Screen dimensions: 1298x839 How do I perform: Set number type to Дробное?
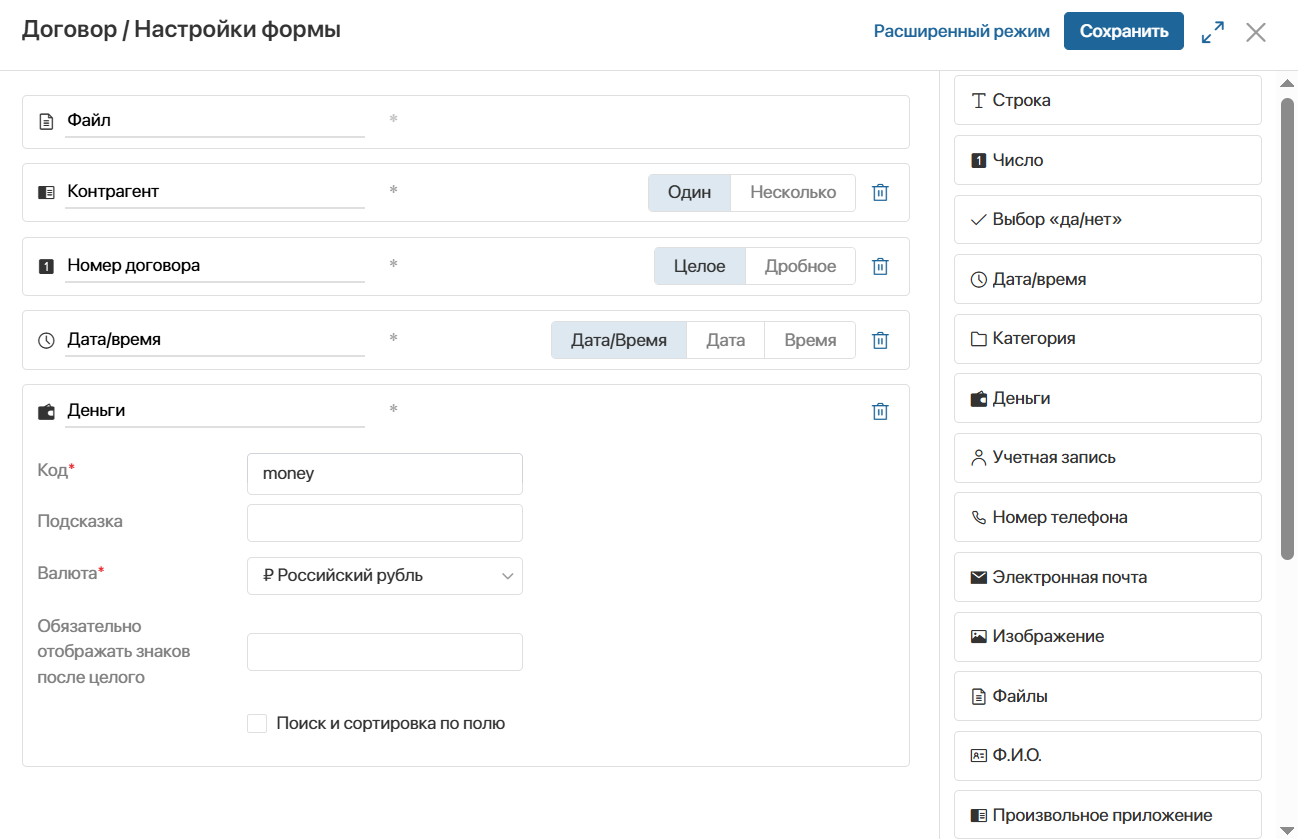[x=800, y=266]
